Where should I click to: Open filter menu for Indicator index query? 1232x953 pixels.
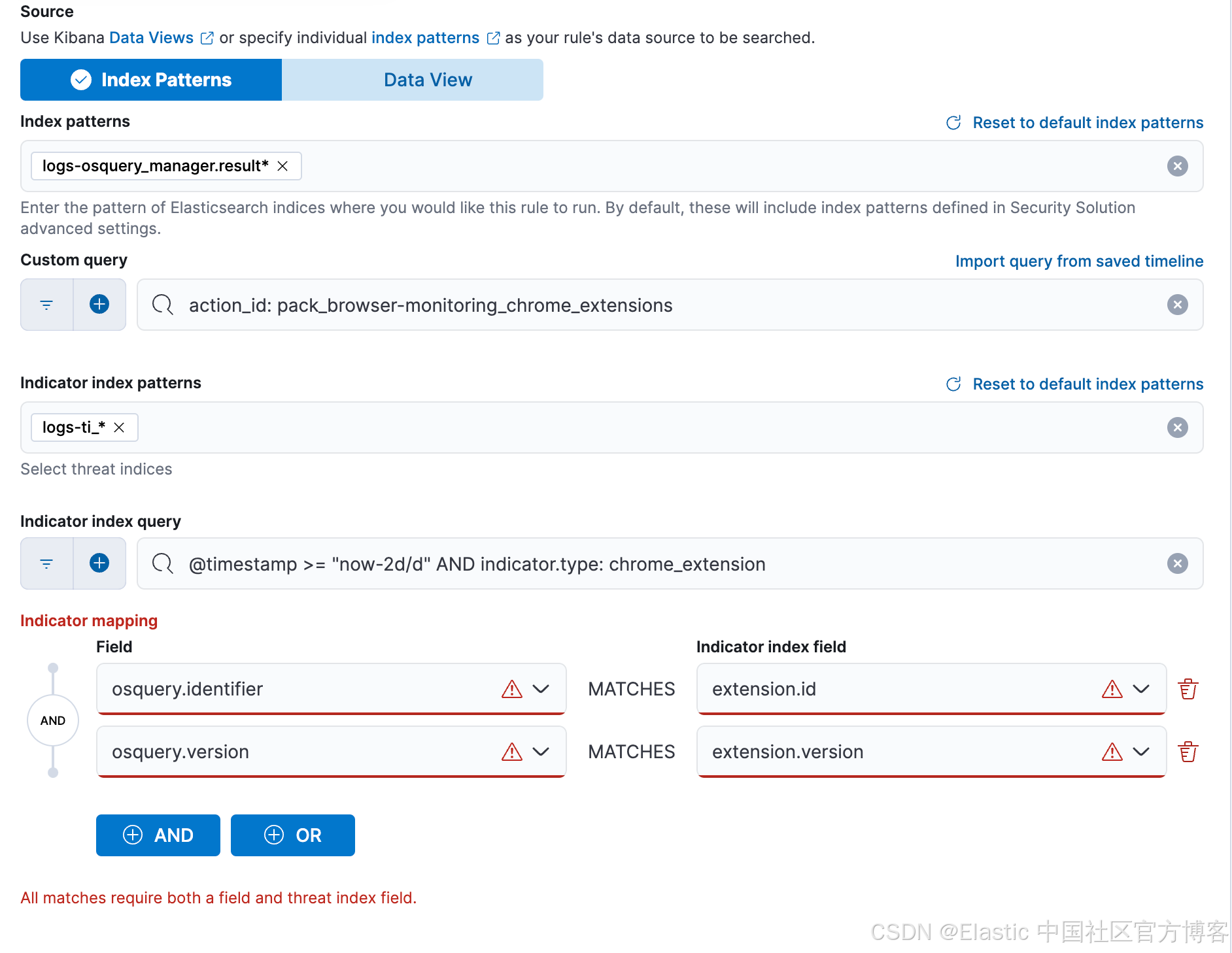point(46,563)
